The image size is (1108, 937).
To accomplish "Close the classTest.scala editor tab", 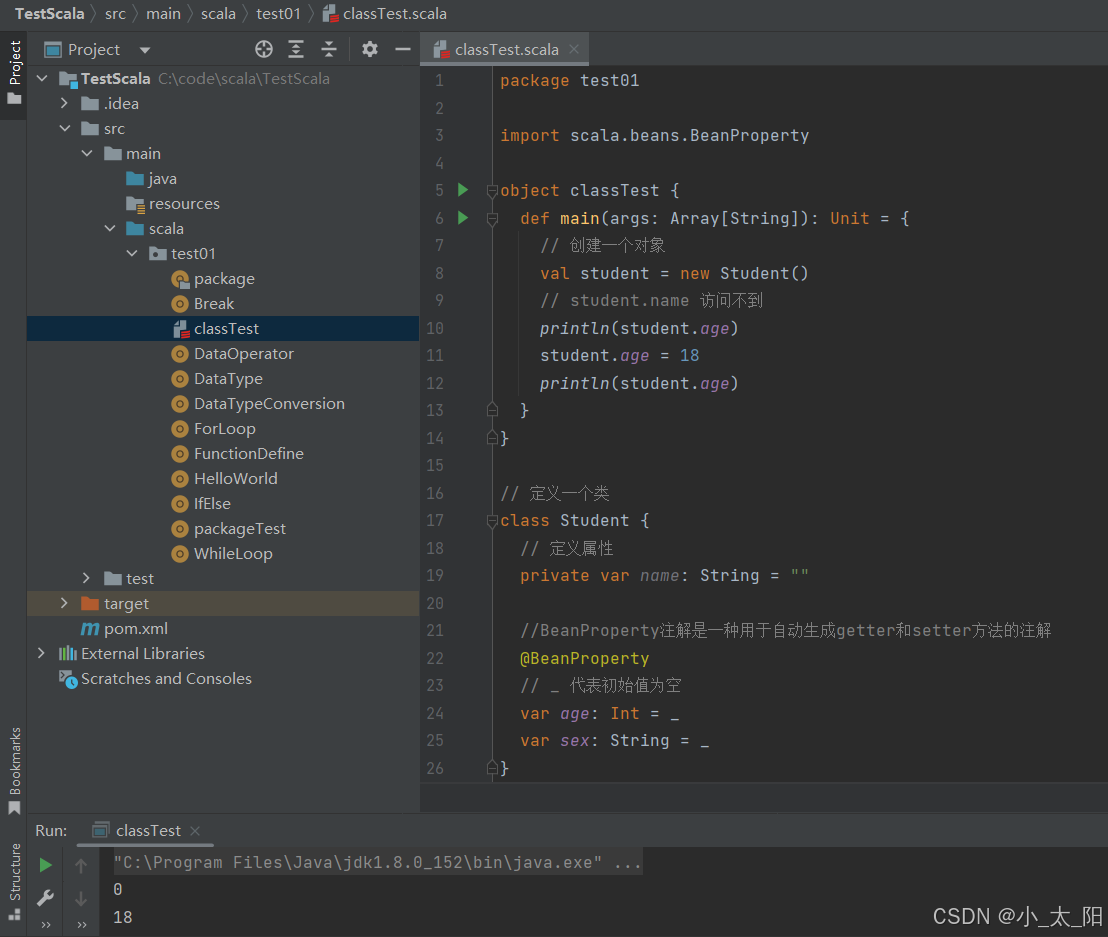I will 574,49.
